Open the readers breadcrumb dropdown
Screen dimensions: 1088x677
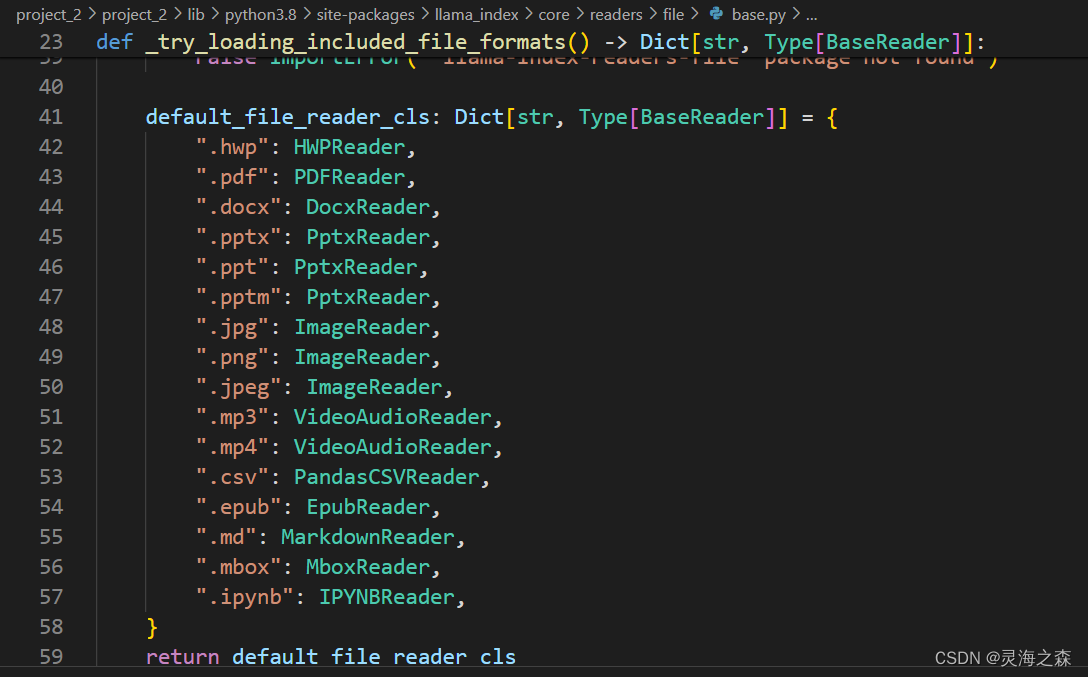pyautogui.click(x=616, y=14)
